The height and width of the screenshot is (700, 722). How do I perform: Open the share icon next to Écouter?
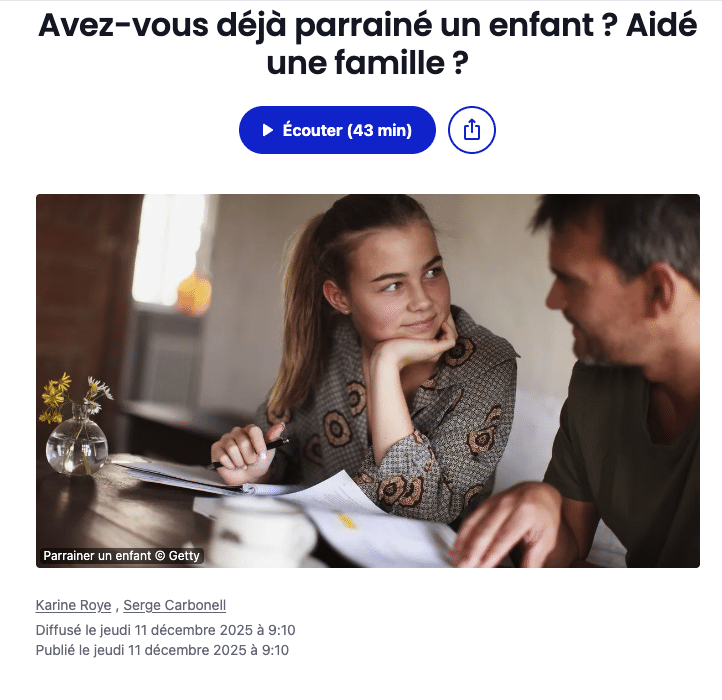tap(472, 130)
